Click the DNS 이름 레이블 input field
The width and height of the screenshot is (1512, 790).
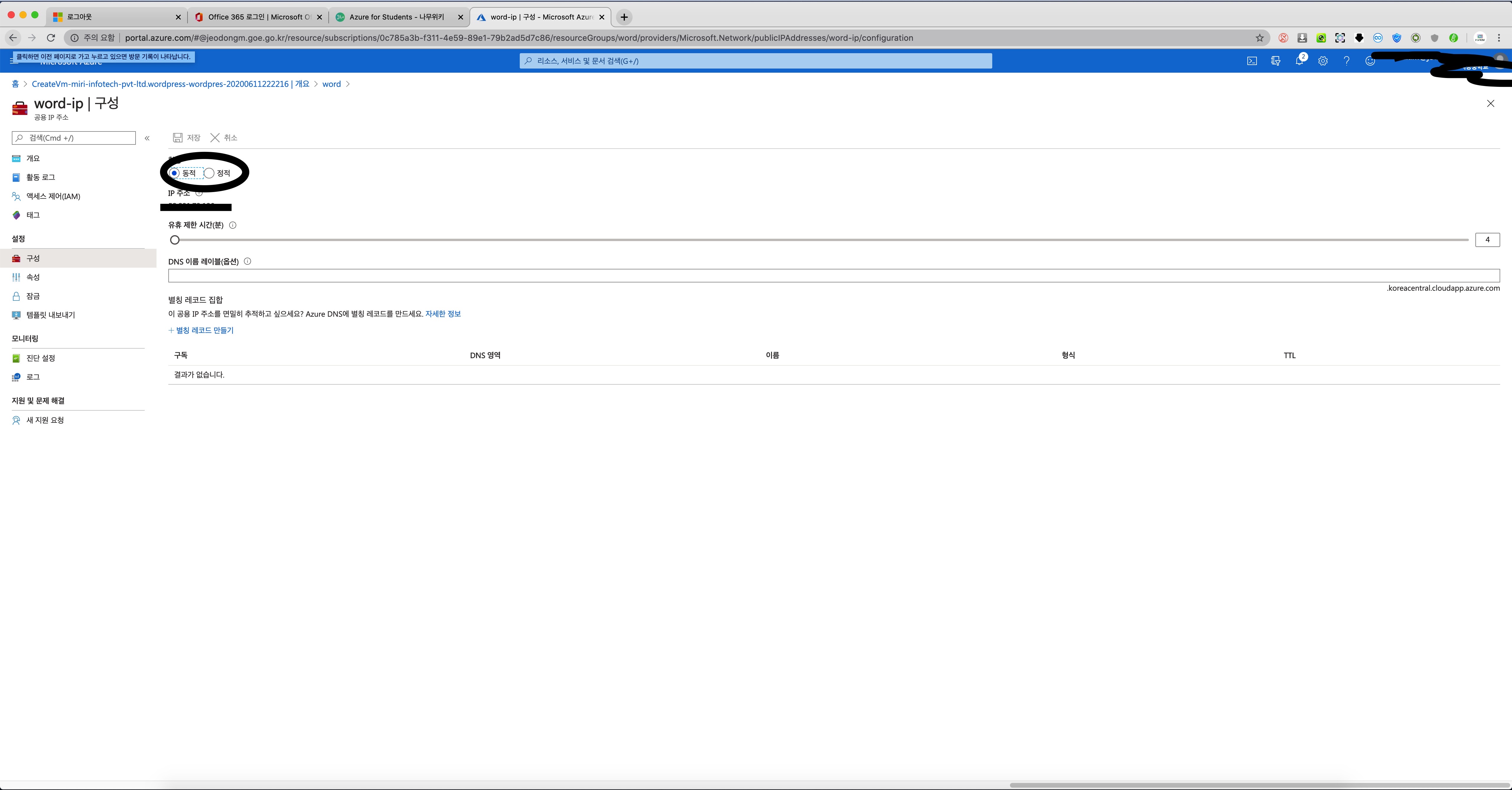(x=833, y=275)
